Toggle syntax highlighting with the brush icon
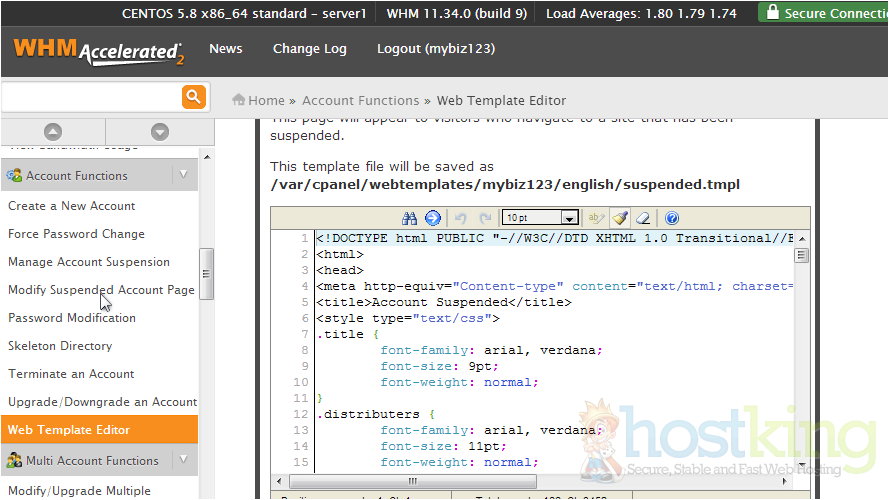889x500 pixels. pos(620,218)
